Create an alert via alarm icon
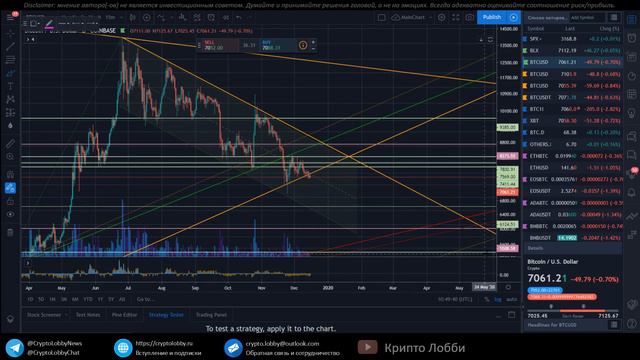640x360 pixels. 211,18
